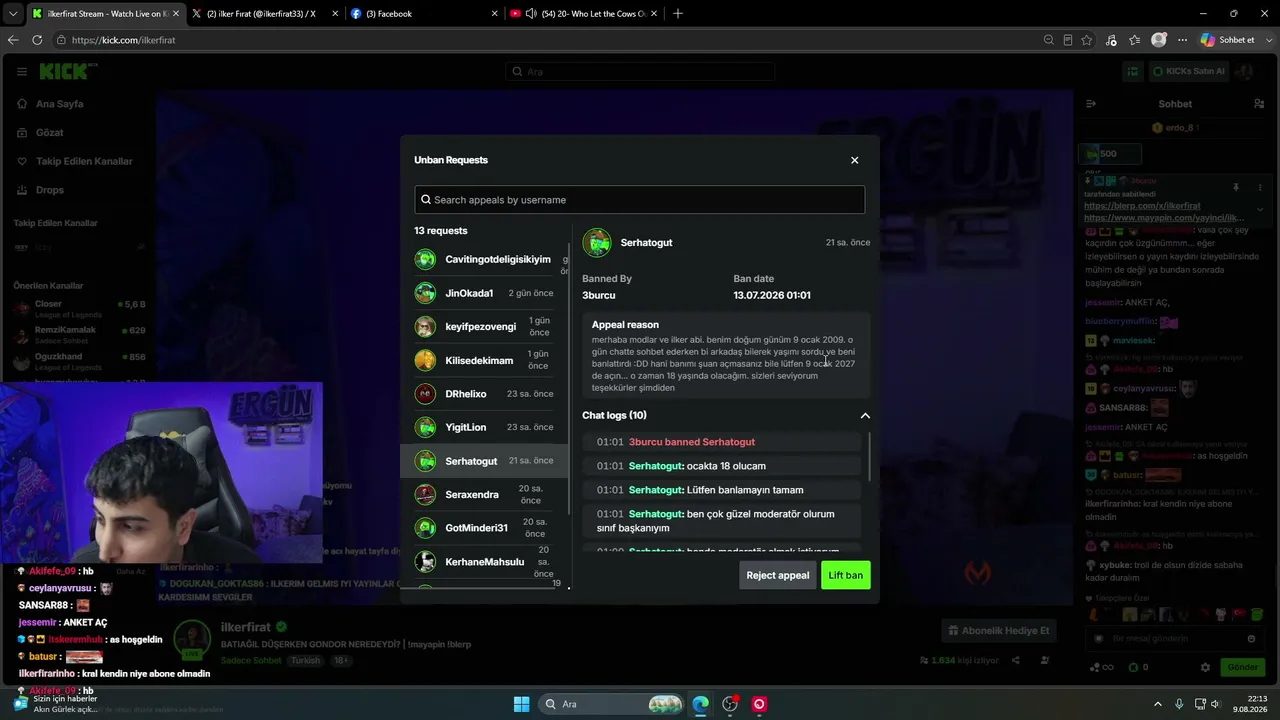Collapse the Chat logs (10) section
This screenshot has width=1280, height=720.
(x=865, y=415)
